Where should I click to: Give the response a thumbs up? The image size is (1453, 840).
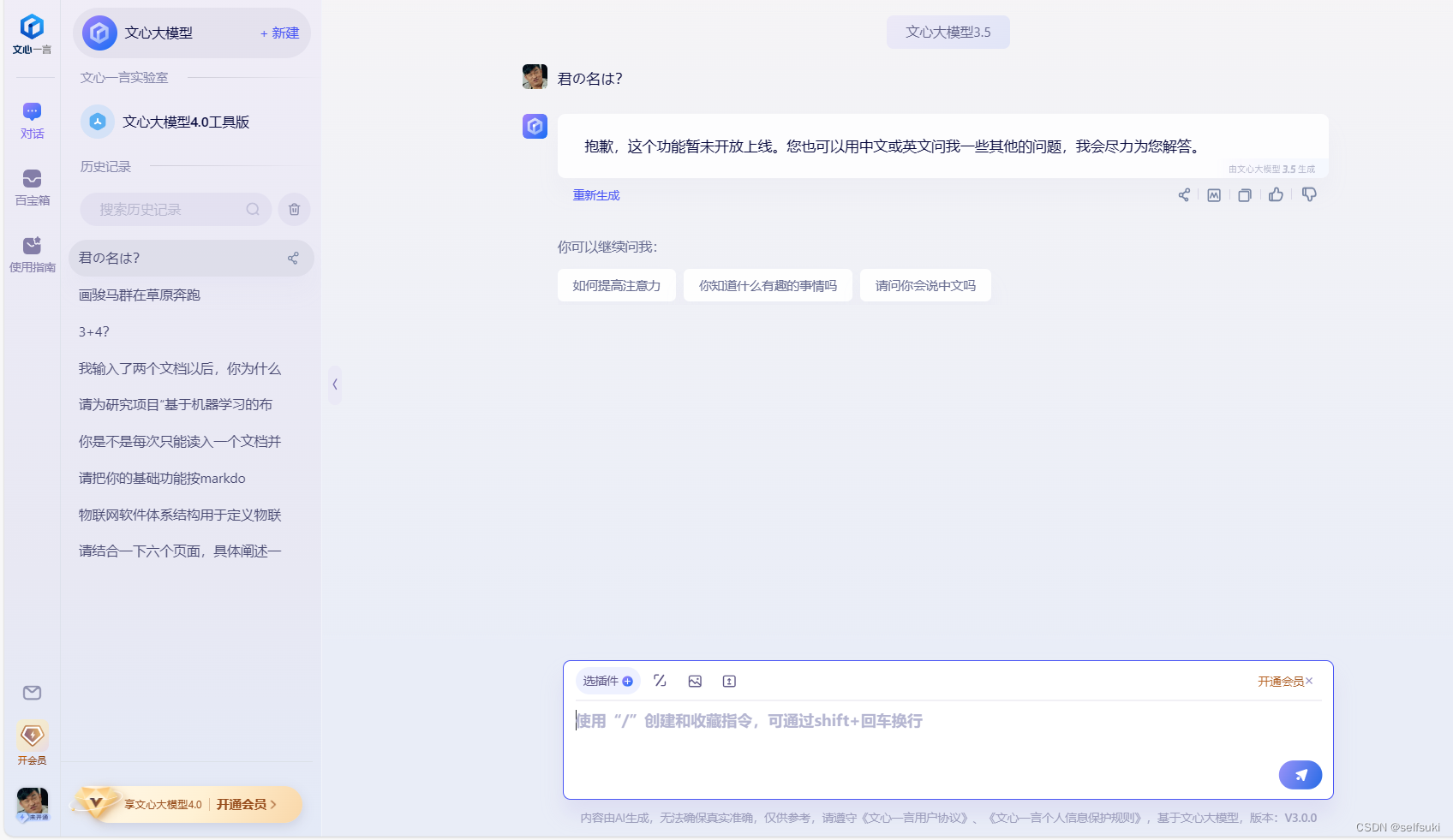point(1276,194)
